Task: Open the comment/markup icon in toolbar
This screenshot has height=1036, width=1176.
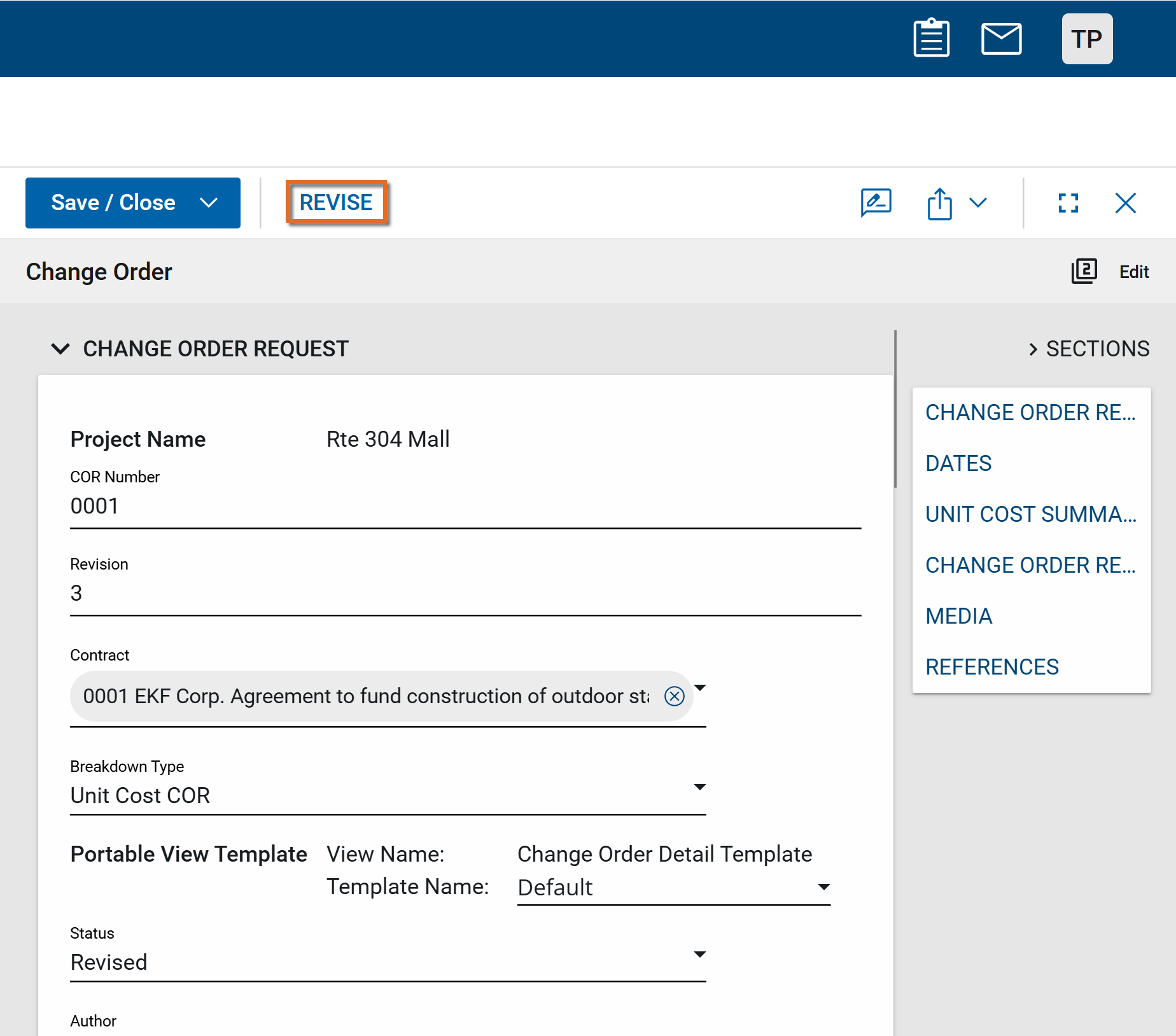Action: coord(876,203)
